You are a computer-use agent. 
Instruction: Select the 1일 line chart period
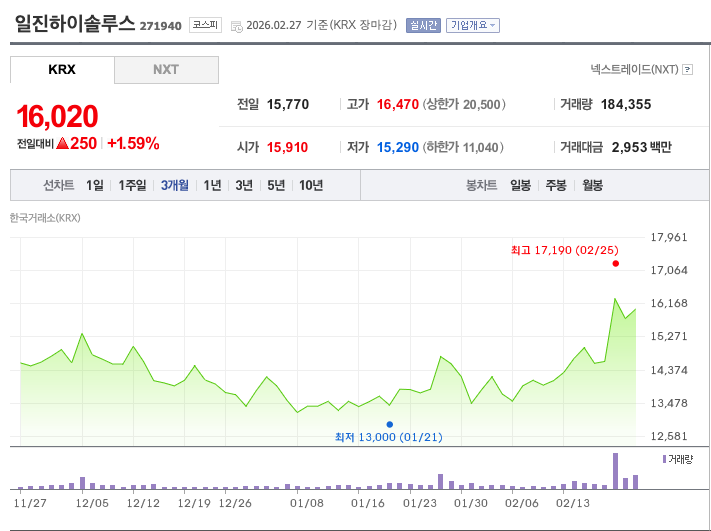pyautogui.click(x=95, y=185)
